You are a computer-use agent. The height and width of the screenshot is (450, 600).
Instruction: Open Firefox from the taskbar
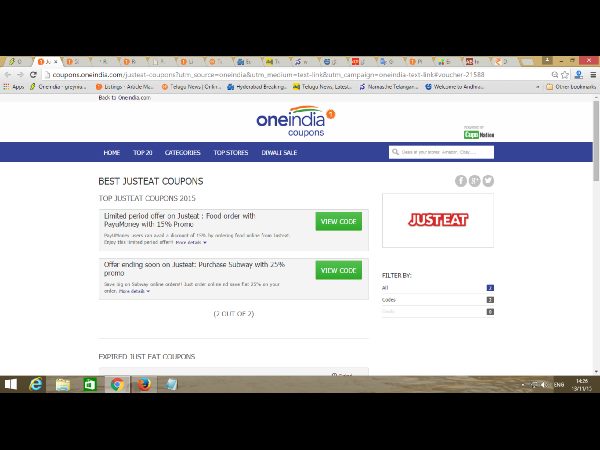click(x=143, y=384)
